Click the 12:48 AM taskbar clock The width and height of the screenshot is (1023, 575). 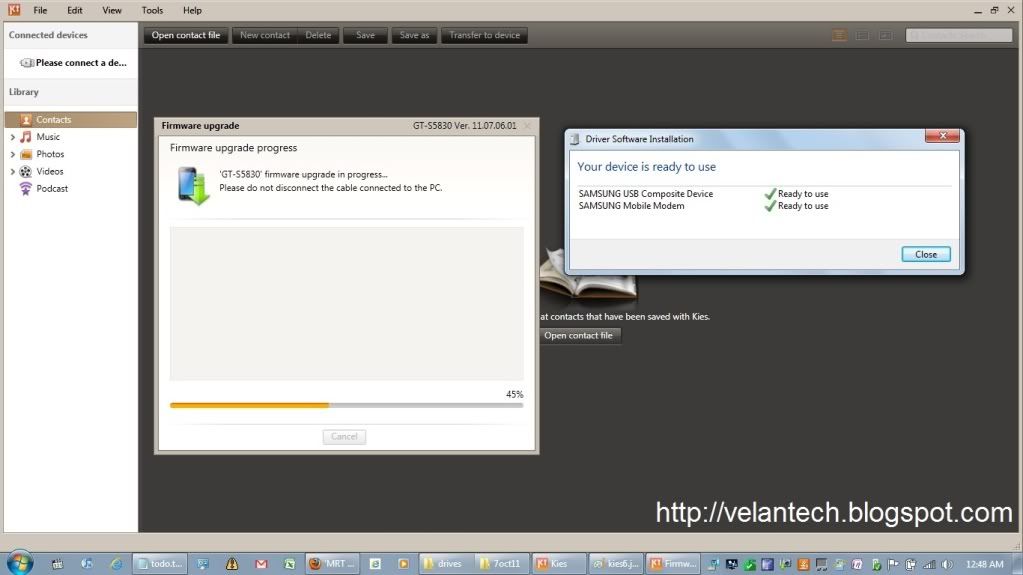(x=985, y=565)
